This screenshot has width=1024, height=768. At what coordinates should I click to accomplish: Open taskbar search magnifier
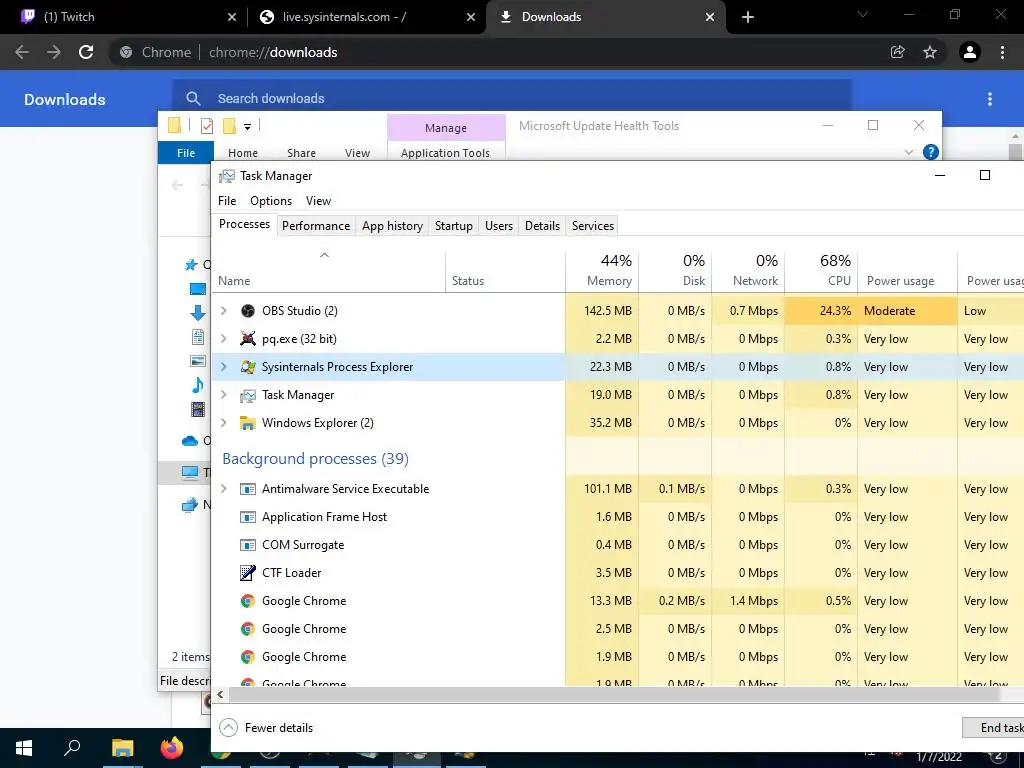coord(72,748)
